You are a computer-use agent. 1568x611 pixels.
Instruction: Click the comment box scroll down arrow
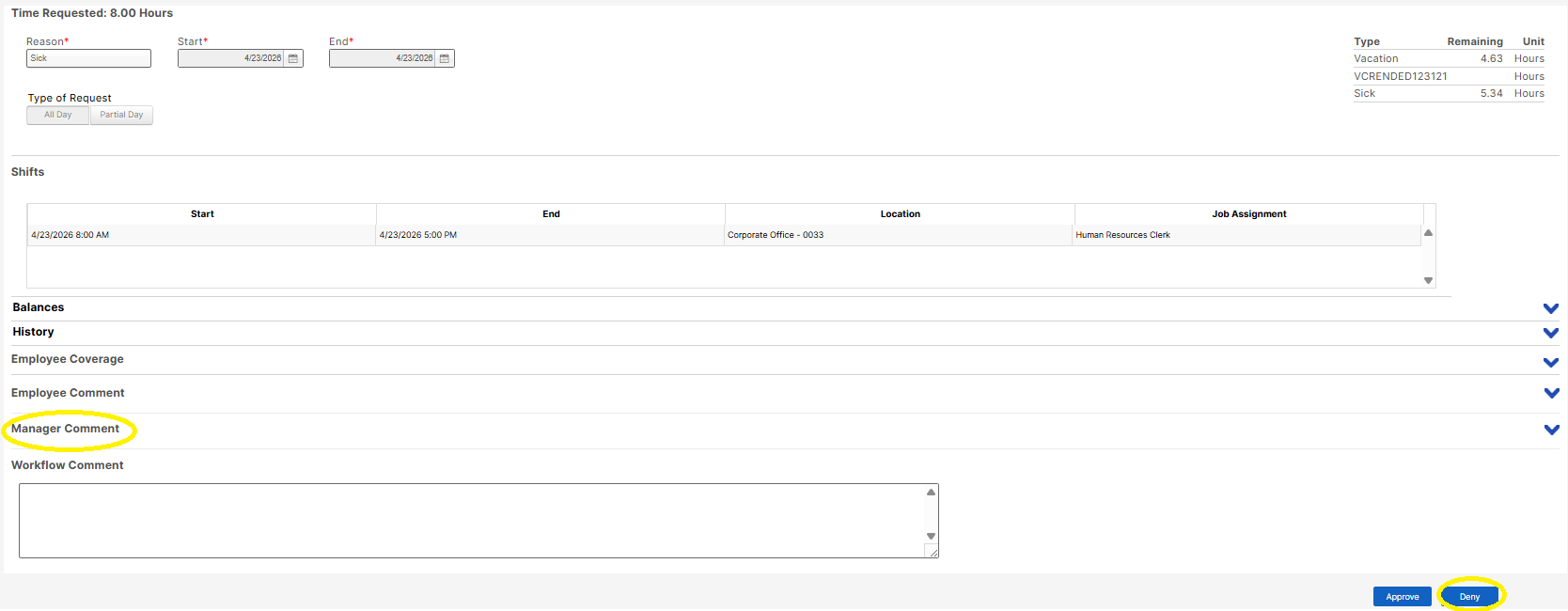pos(931,537)
